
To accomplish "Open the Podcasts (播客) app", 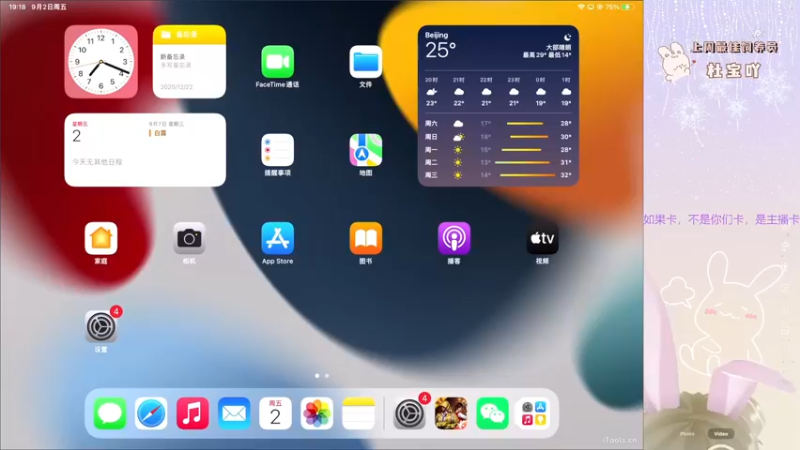I will pos(454,238).
